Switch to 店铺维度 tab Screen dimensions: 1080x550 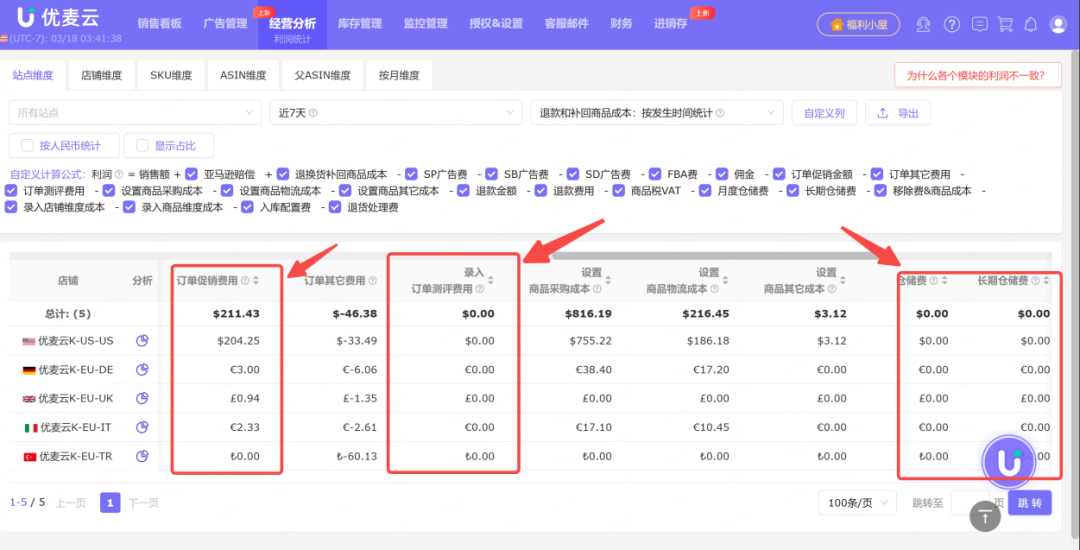tap(101, 76)
